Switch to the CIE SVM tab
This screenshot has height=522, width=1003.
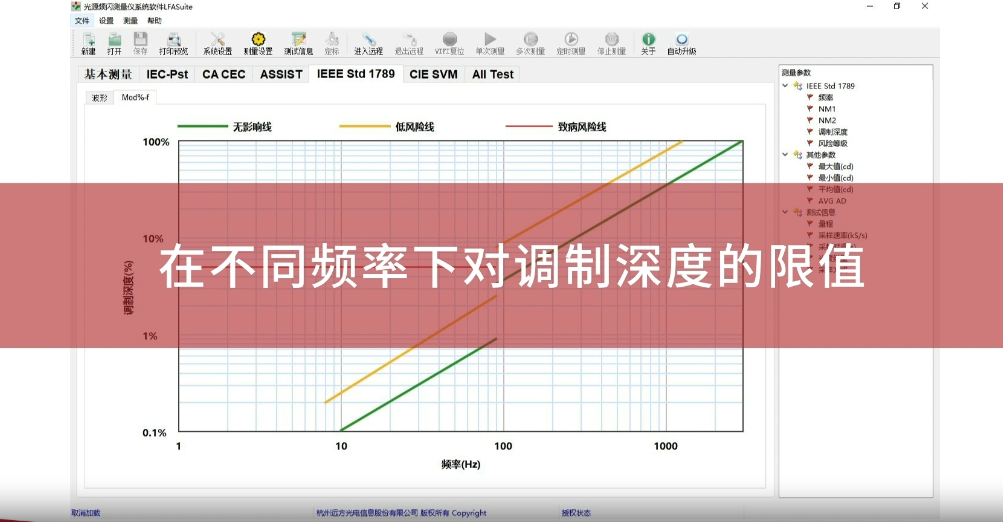(x=433, y=74)
